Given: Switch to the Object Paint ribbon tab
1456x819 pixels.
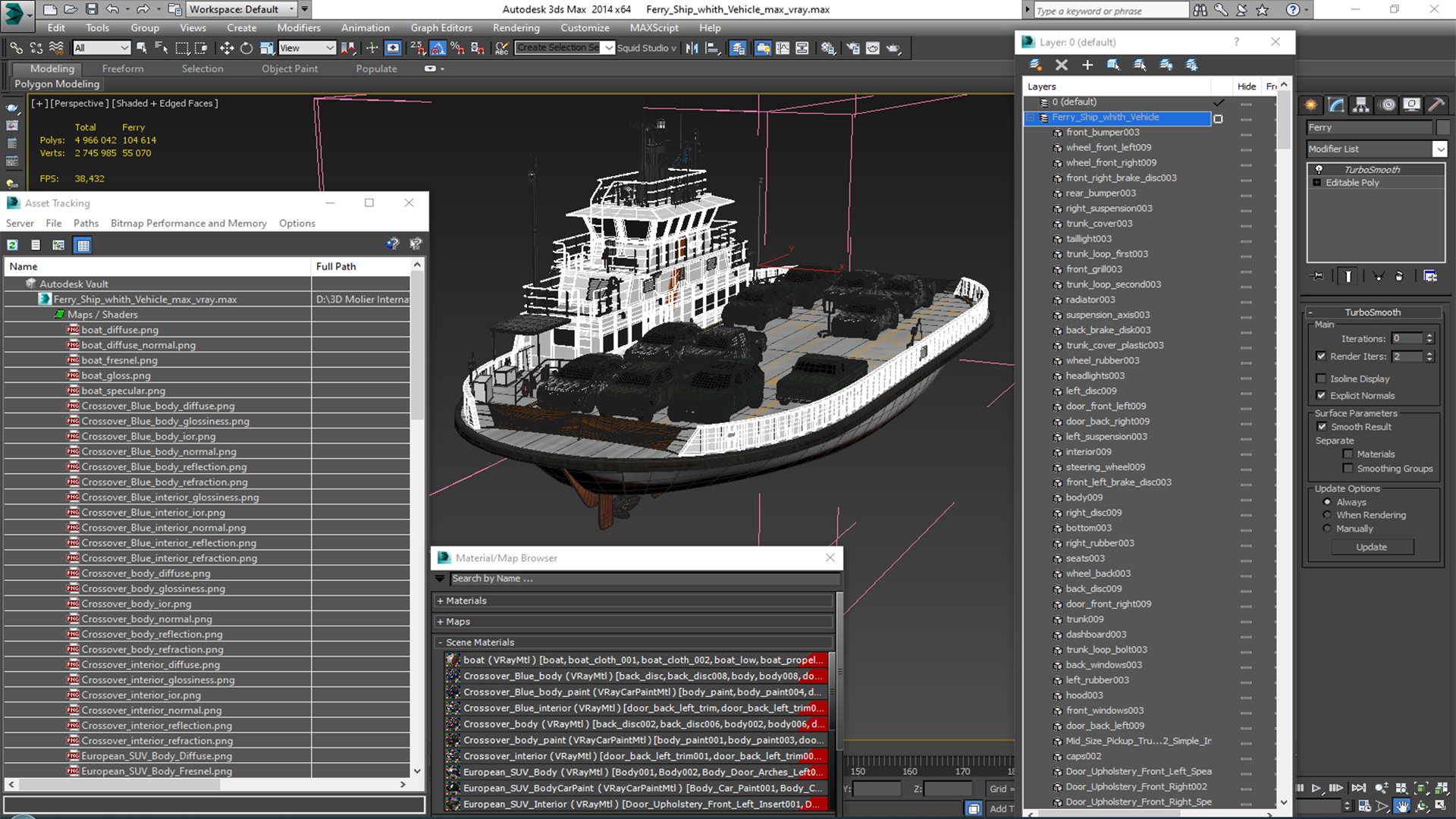Looking at the screenshot, I should tap(290, 68).
